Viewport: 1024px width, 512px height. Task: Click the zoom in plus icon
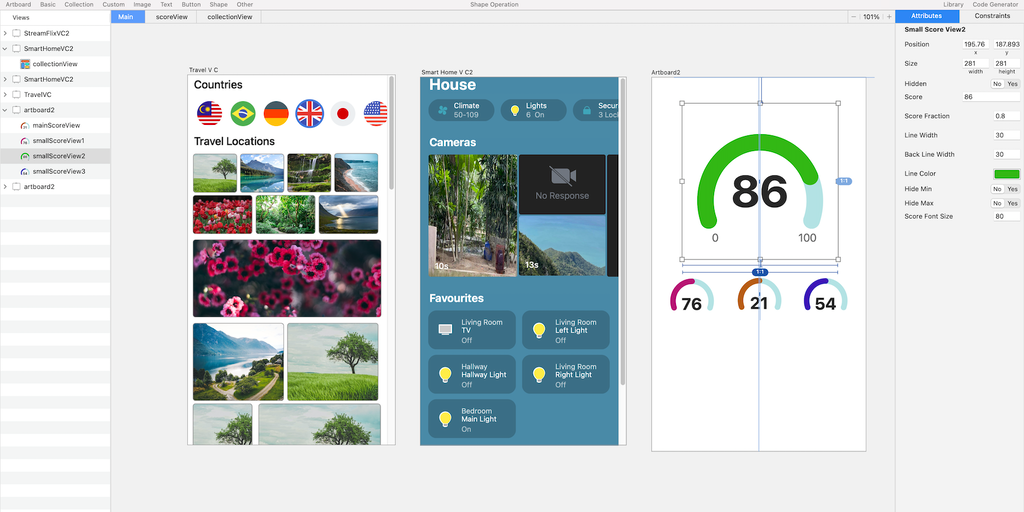[x=888, y=17]
